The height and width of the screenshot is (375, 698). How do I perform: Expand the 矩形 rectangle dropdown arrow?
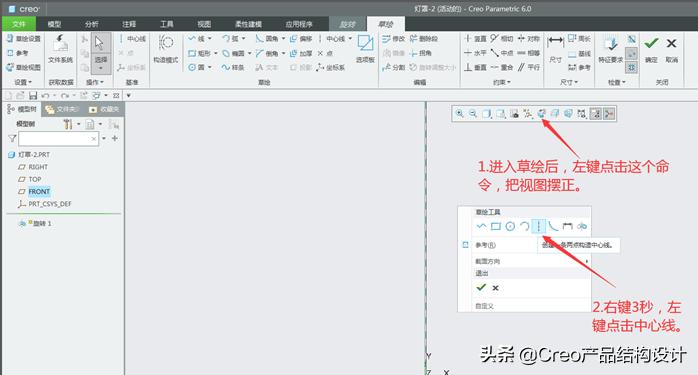[x=216, y=53]
